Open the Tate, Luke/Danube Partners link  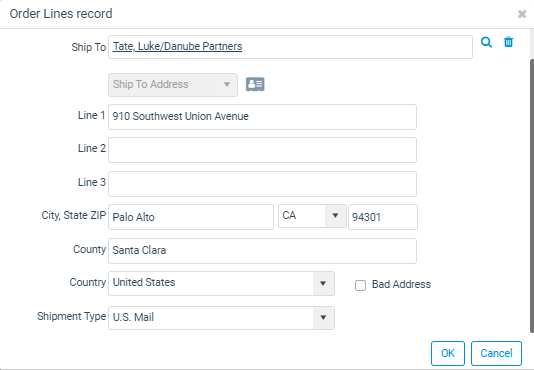click(177, 46)
